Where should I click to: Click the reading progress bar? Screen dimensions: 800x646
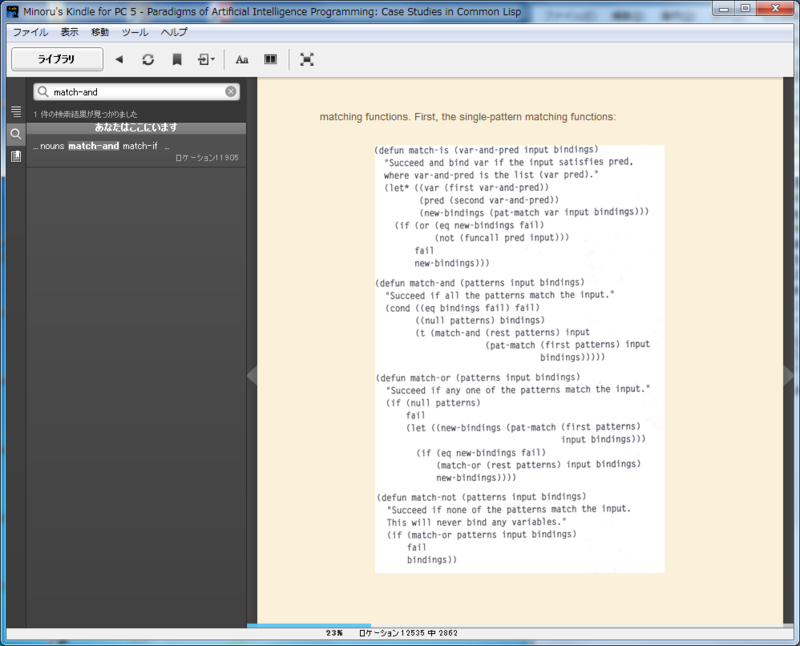pyautogui.click(x=520, y=625)
